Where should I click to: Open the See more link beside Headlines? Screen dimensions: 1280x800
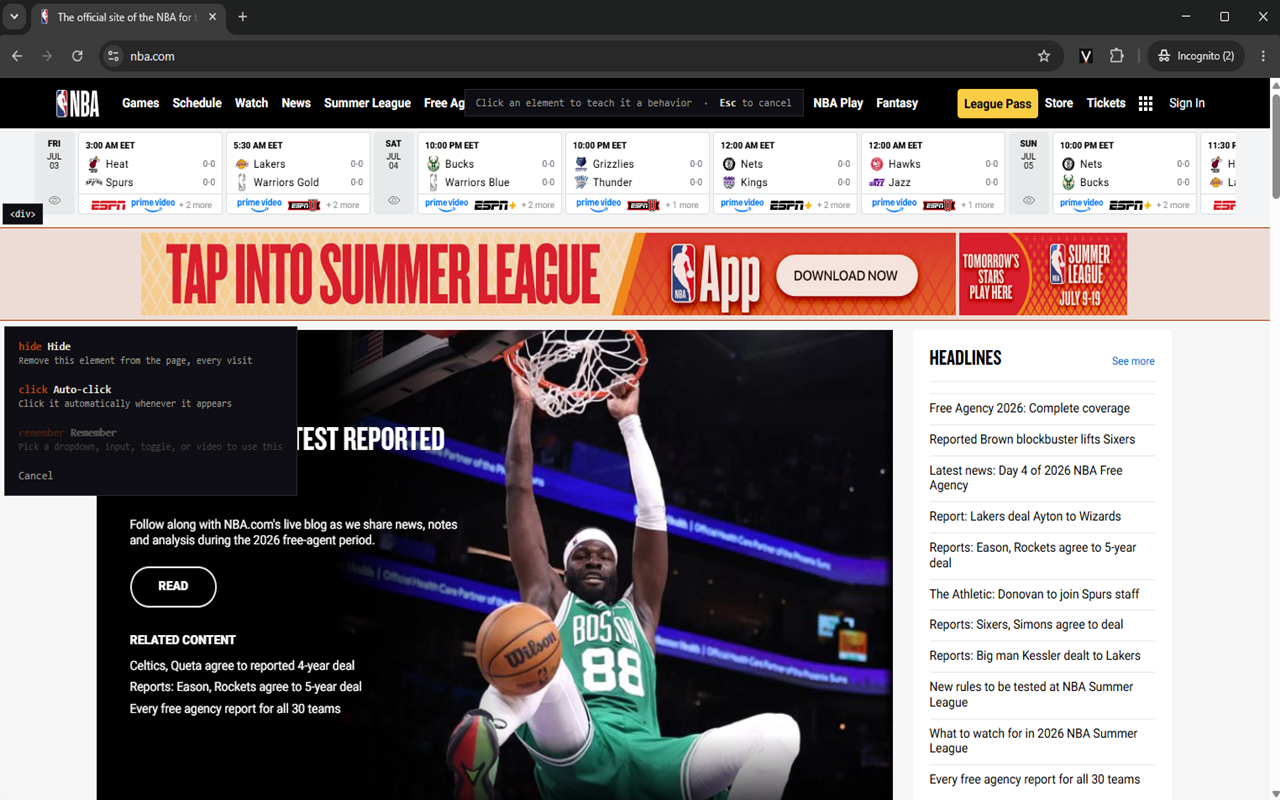(x=1133, y=361)
